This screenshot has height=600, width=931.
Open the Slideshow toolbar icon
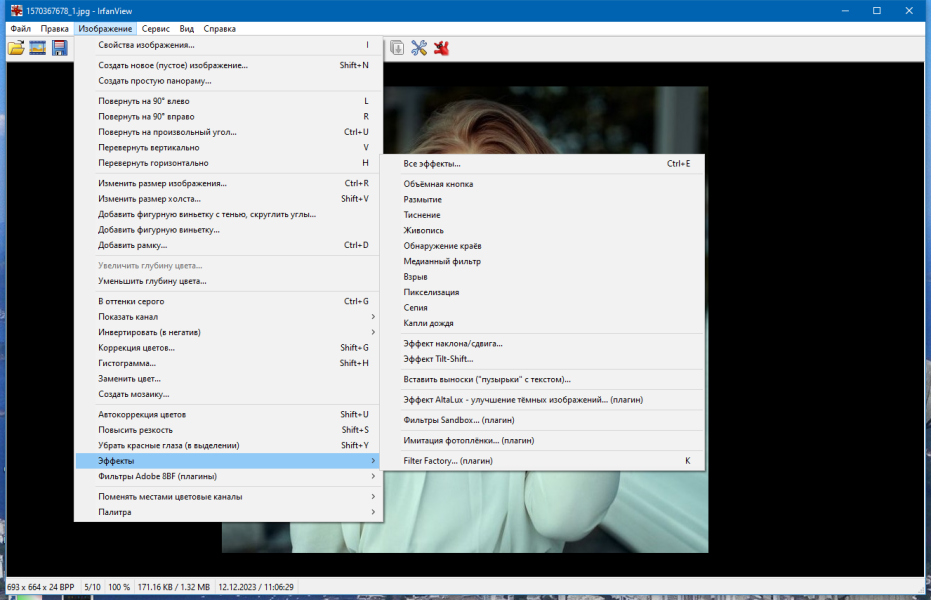37,48
